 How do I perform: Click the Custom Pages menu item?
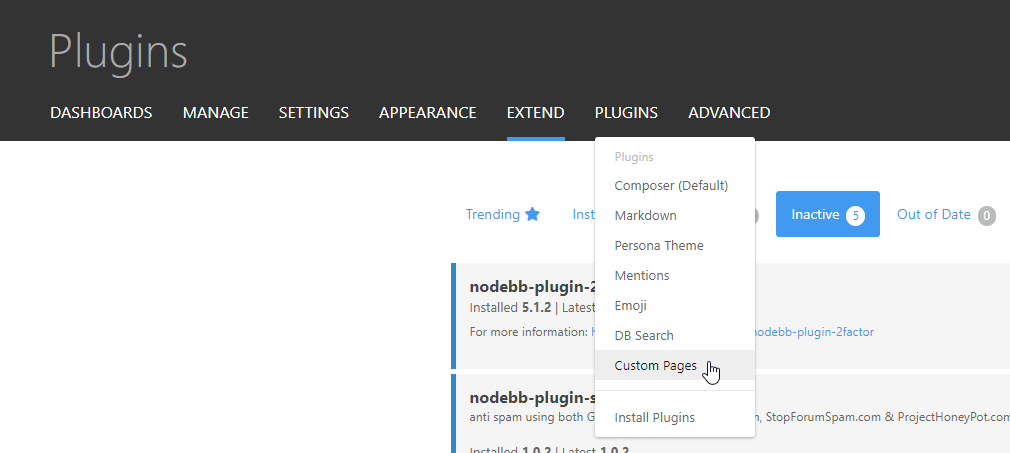655,366
